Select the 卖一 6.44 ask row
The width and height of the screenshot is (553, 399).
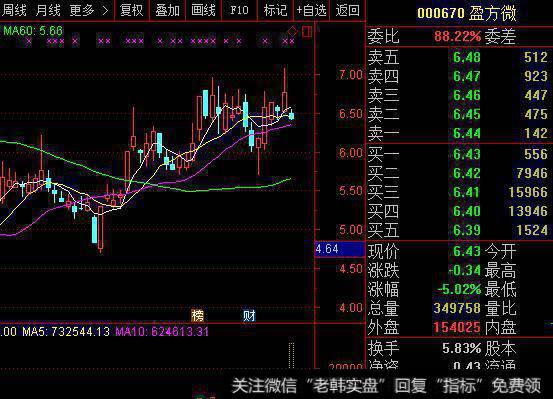point(458,133)
